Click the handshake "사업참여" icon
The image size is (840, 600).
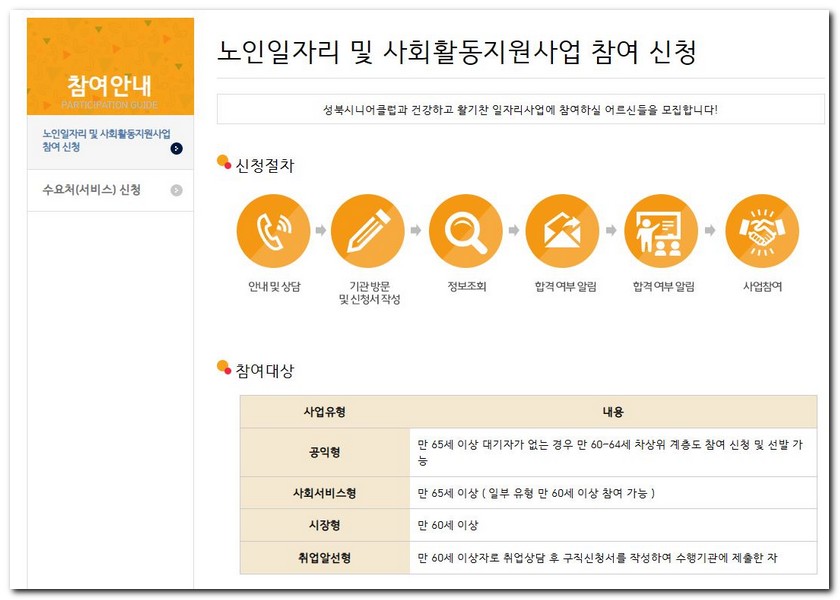pos(762,229)
